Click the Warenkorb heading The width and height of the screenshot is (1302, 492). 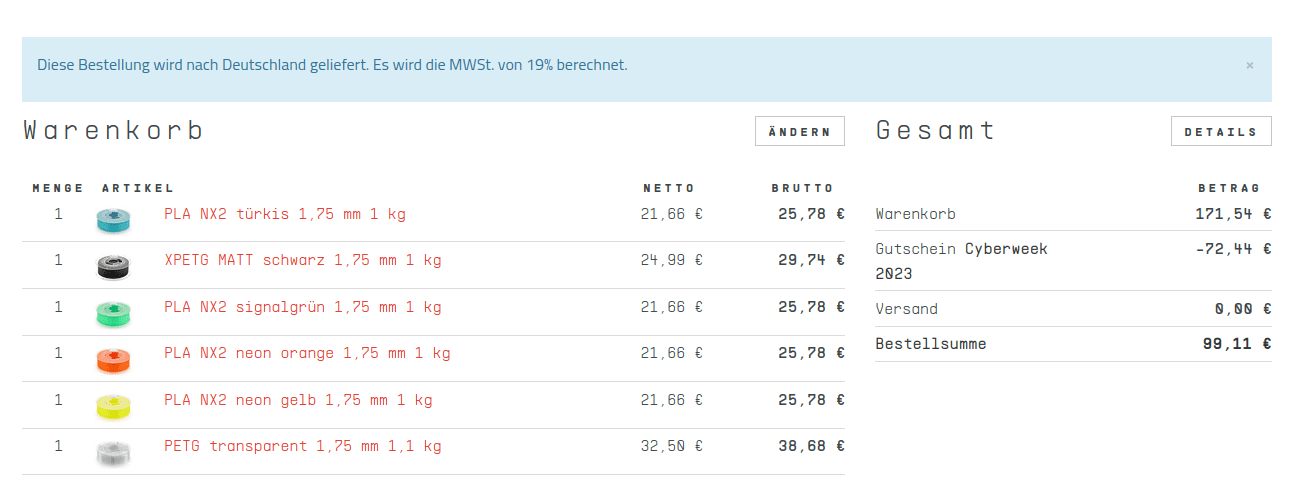click(x=114, y=131)
